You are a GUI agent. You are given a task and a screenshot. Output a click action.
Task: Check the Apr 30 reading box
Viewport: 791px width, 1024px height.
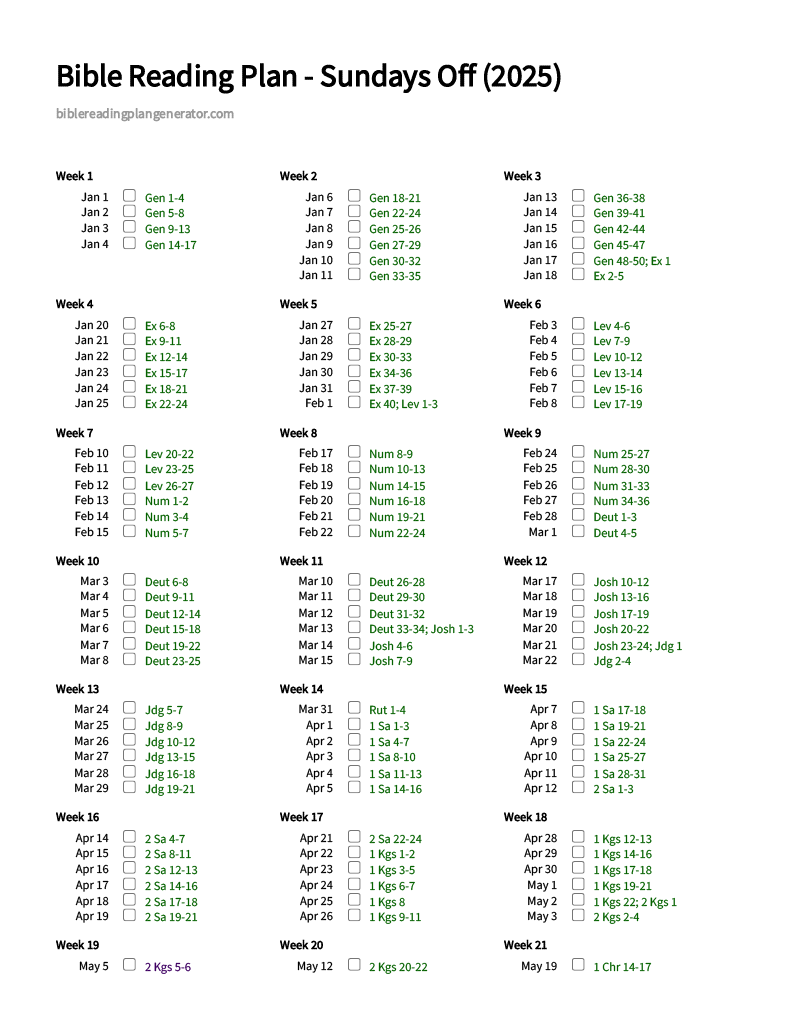click(x=578, y=869)
